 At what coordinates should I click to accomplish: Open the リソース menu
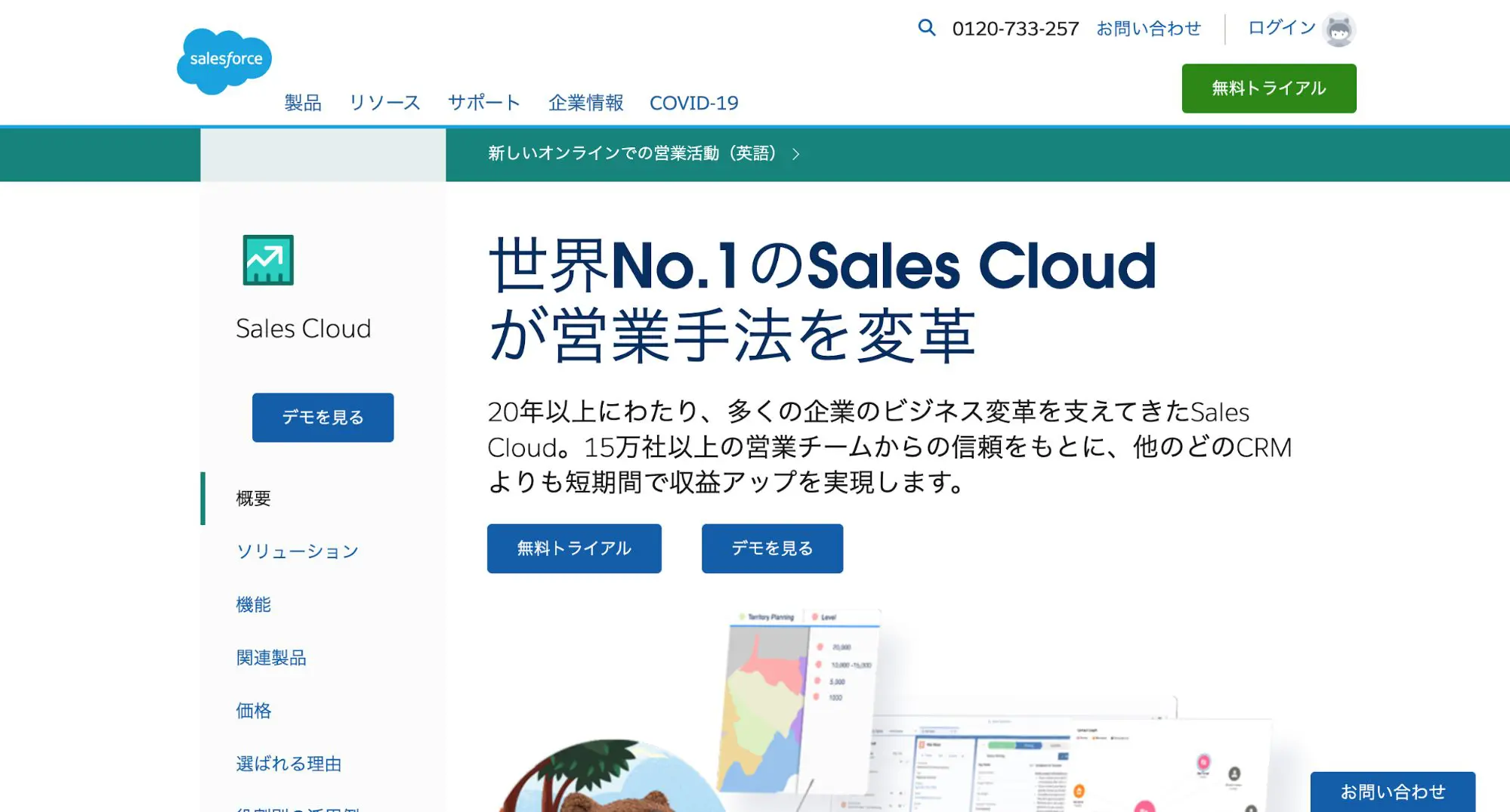click(x=384, y=103)
